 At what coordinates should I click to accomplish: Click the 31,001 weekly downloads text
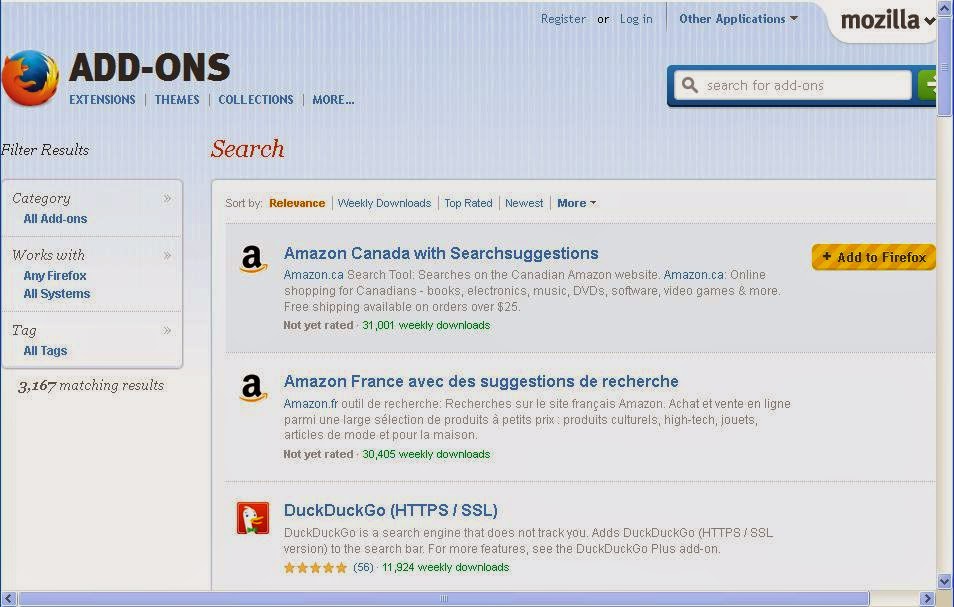coord(426,325)
